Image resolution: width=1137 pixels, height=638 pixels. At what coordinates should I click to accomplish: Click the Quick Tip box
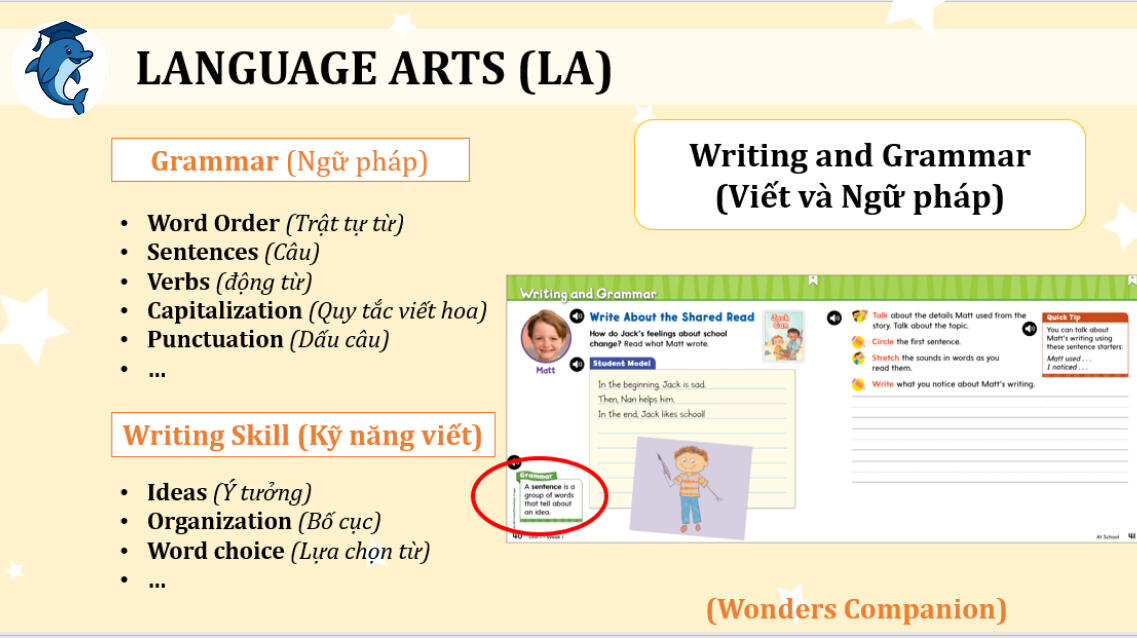pyautogui.click(x=1084, y=343)
